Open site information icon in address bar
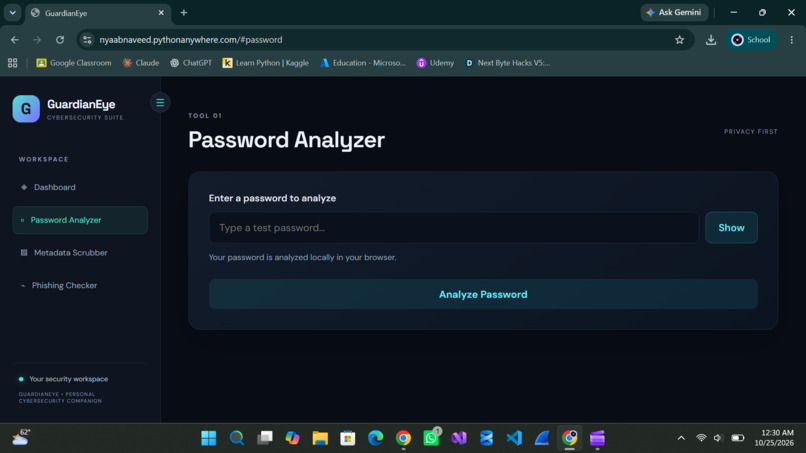806x453 pixels. tap(87, 40)
